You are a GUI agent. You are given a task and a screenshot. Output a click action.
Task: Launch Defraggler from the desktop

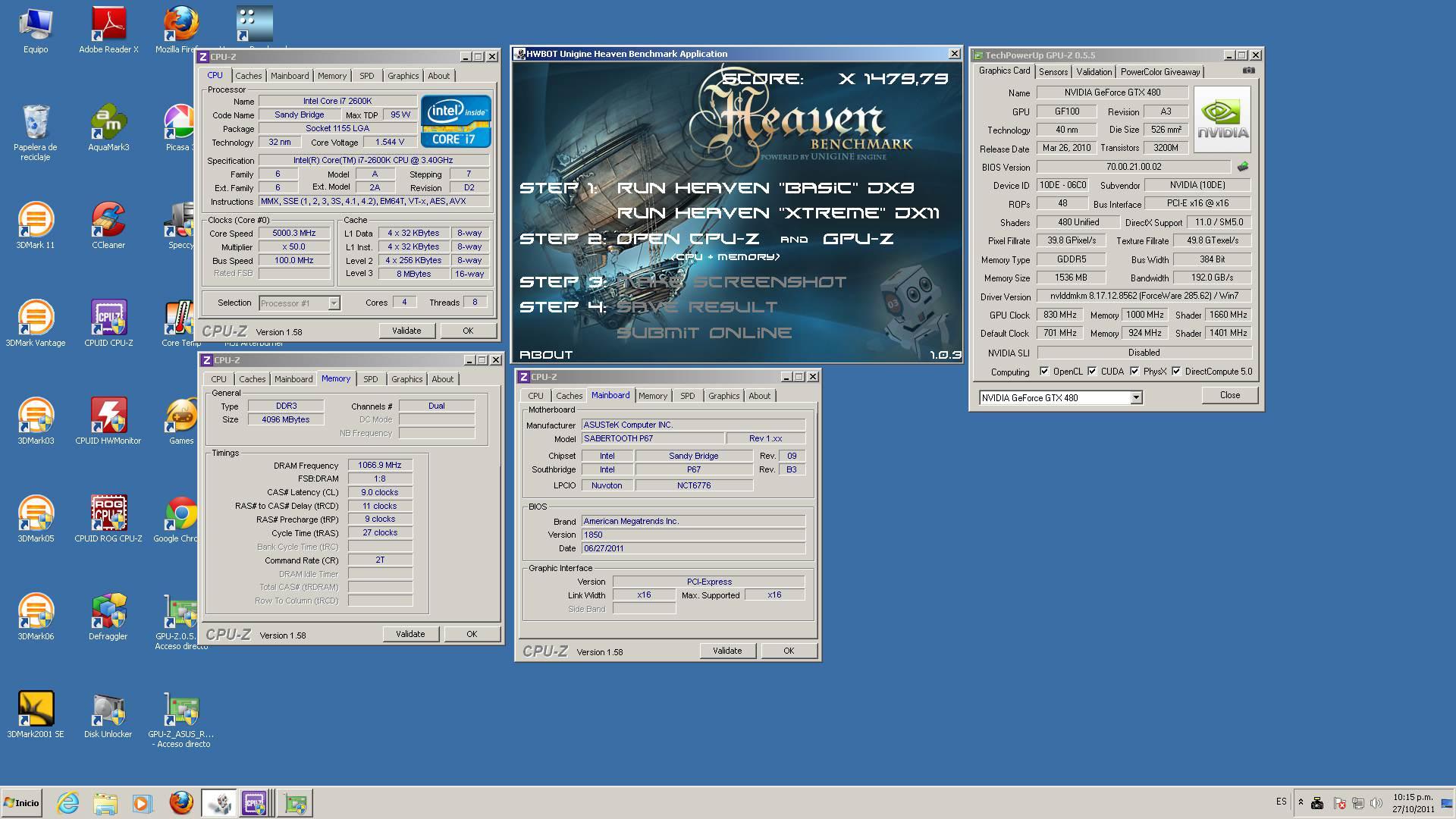tap(108, 617)
